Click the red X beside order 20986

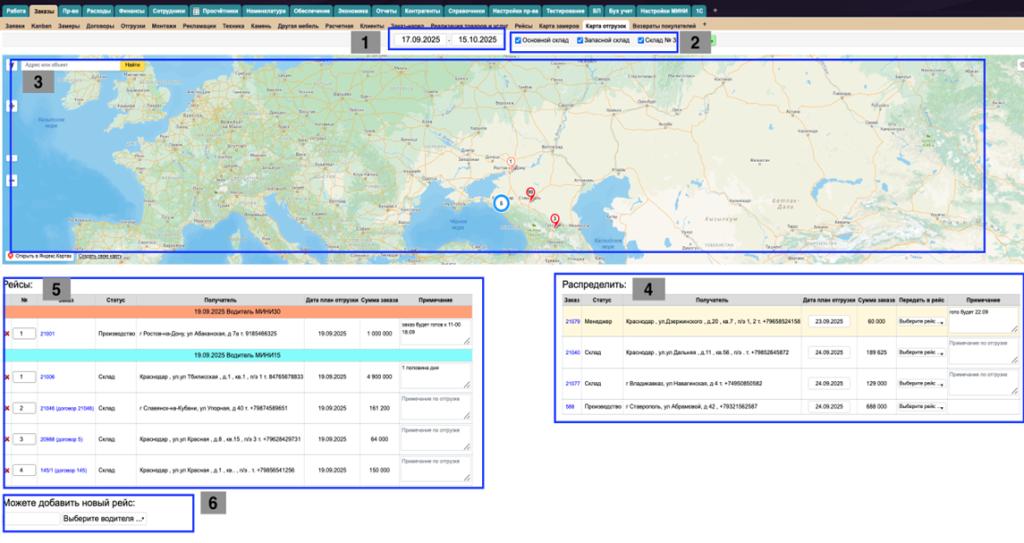[x=6, y=439]
